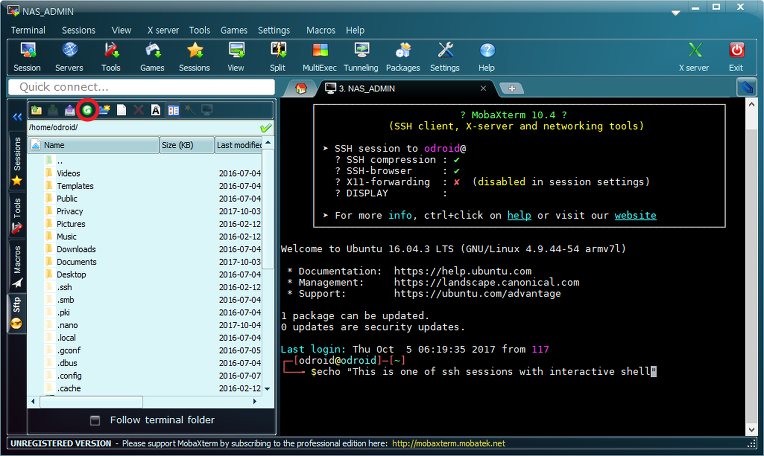The image size is (764, 456).
Task: Click the paperclip icon at tab bar end
Action: click(x=746, y=88)
